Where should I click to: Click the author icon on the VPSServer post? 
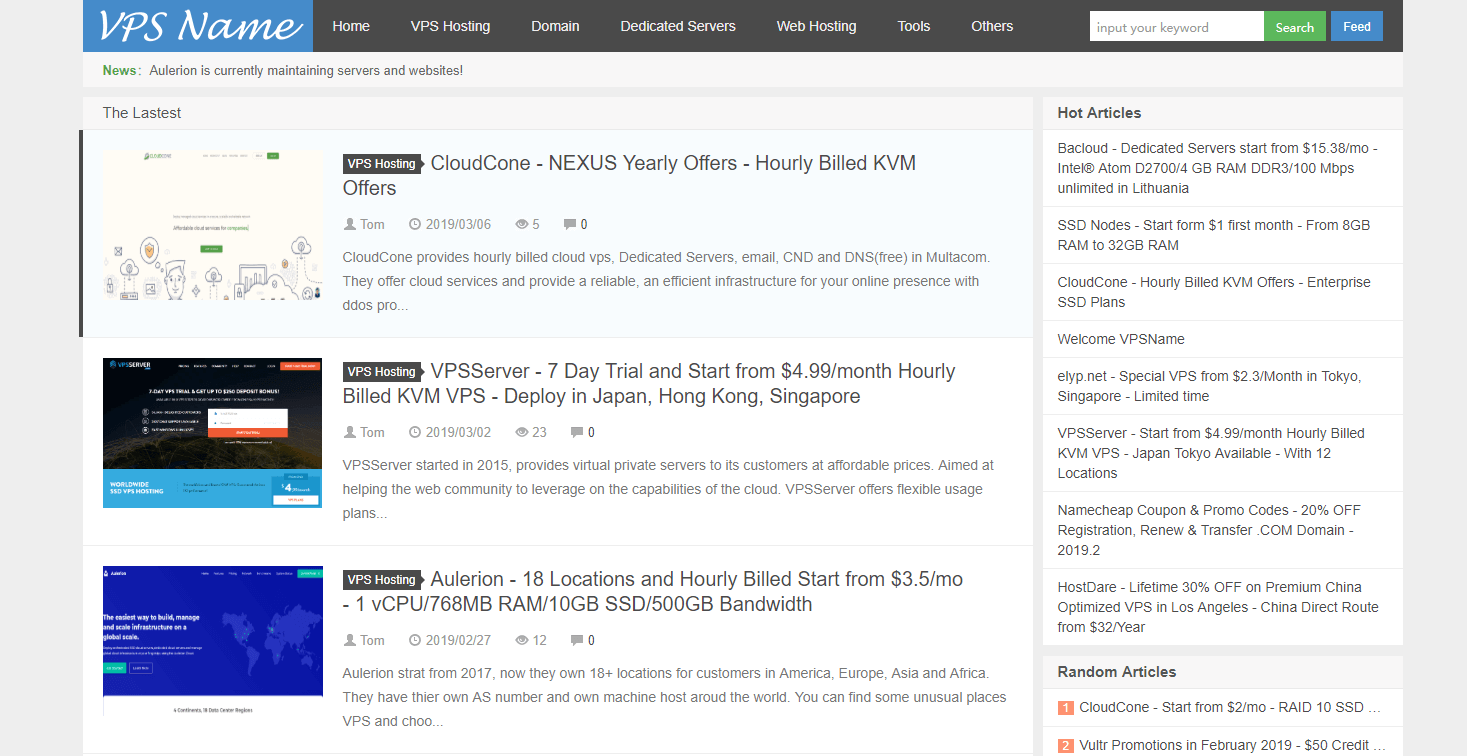pyautogui.click(x=350, y=432)
